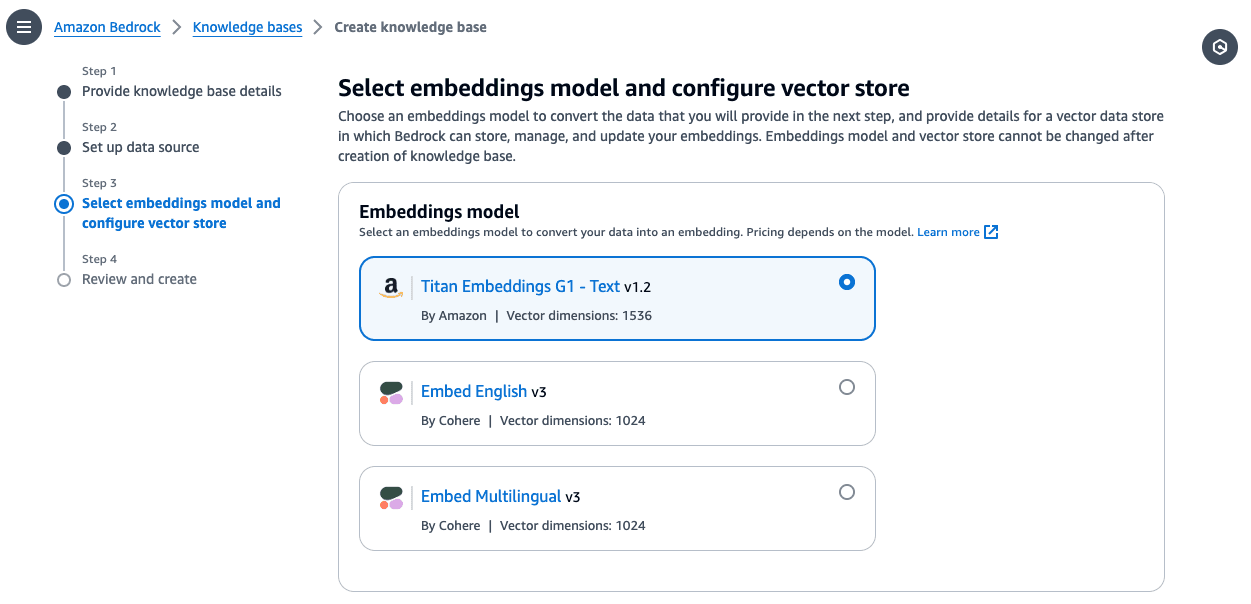
Task: Click the Titan Embeddings G1 - Text title
Action: tap(520, 286)
